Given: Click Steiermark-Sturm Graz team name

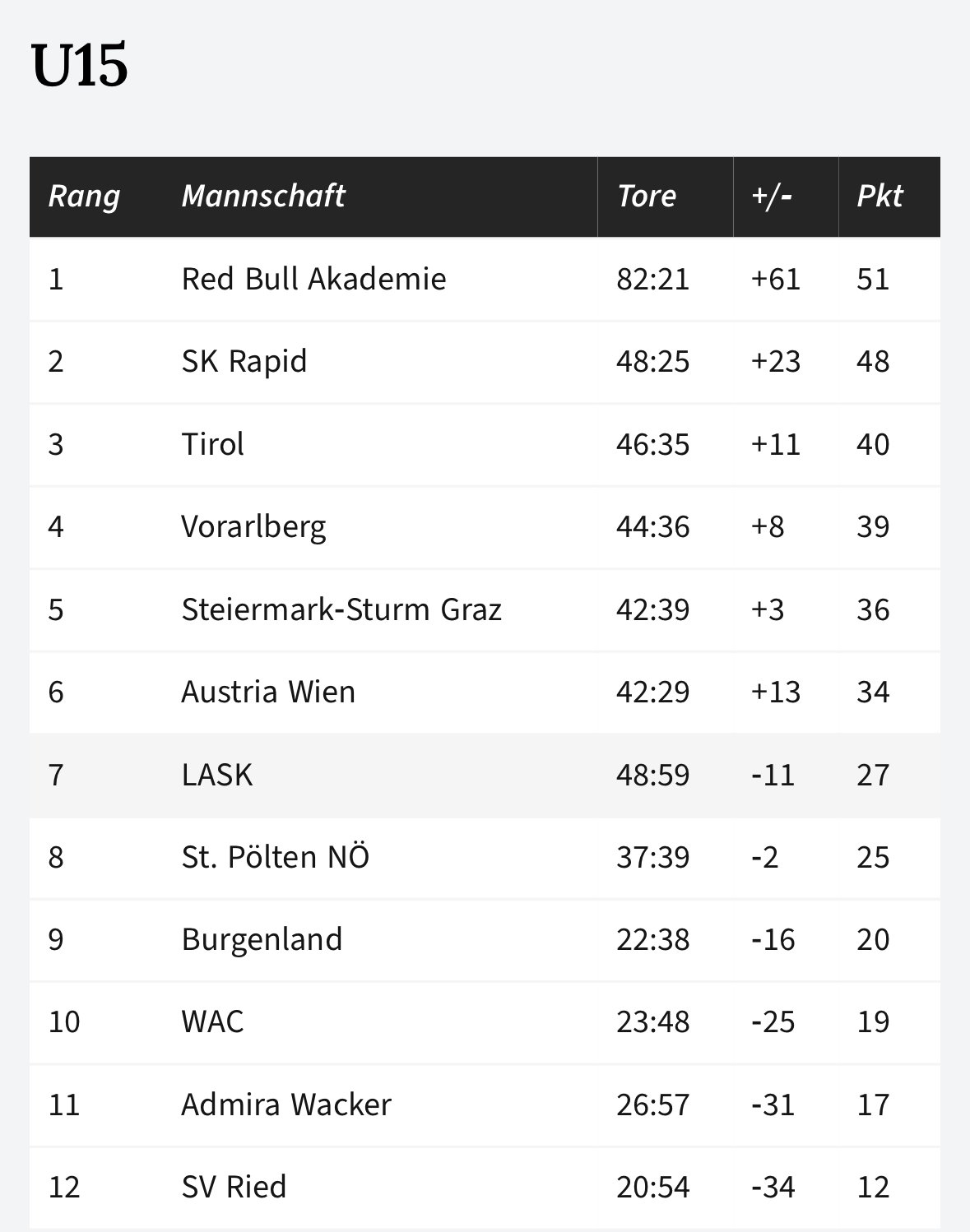Looking at the screenshot, I should click(x=341, y=609).
